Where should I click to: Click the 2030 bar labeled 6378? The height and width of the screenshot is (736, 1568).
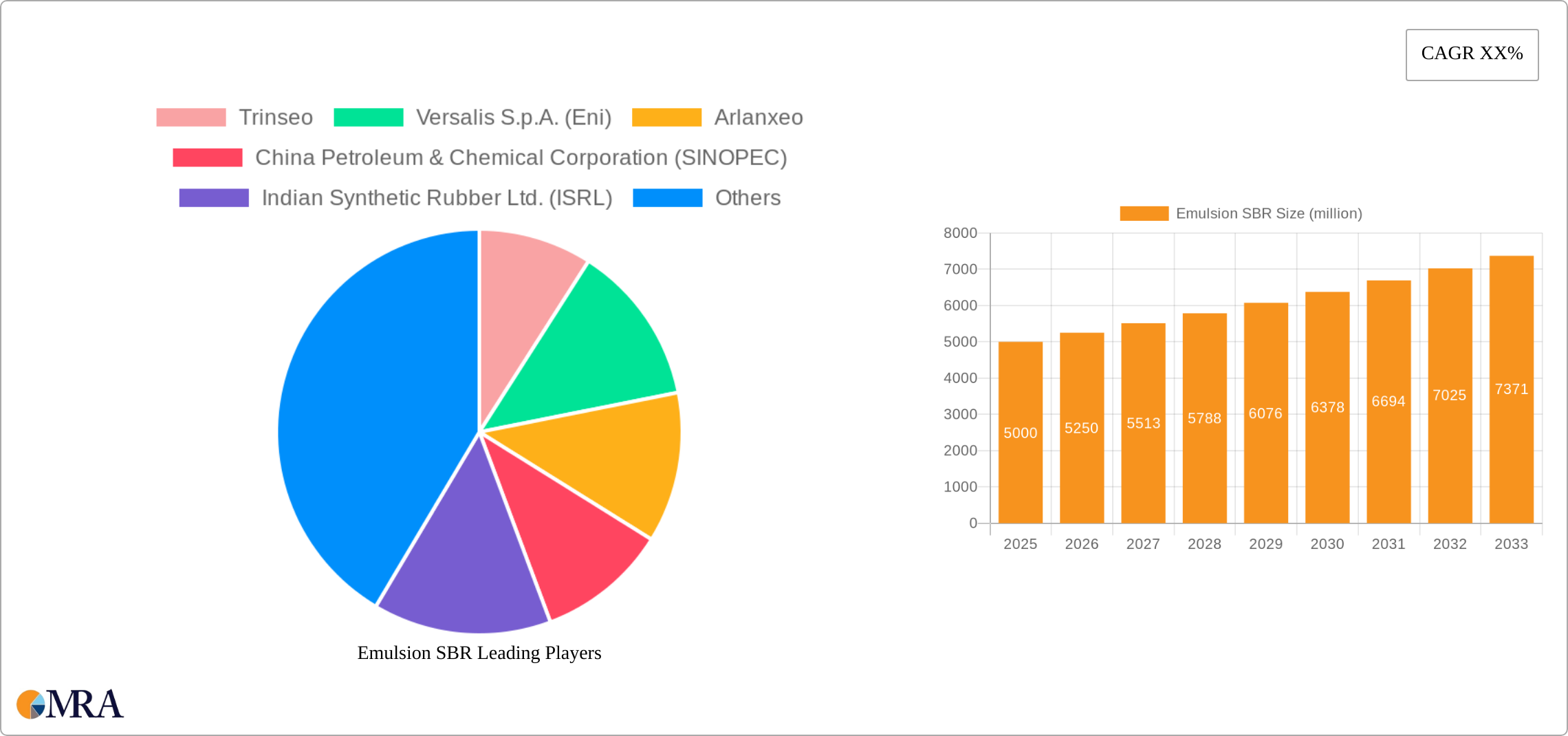(x=1327, y=407)
